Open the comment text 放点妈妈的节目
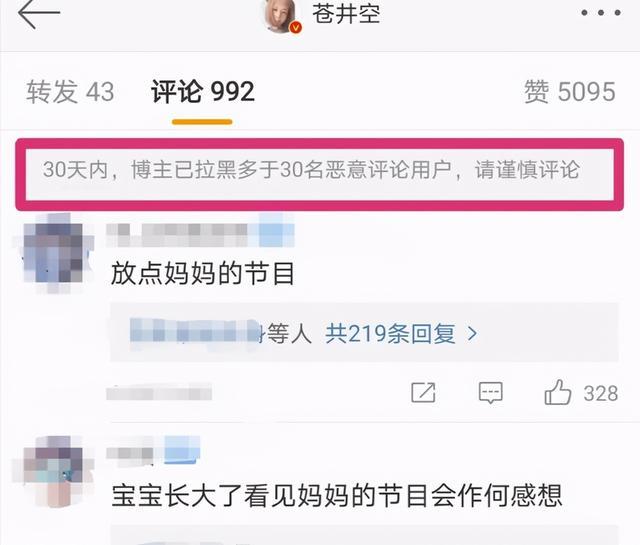The image size is (640, 545). point(203,273)
